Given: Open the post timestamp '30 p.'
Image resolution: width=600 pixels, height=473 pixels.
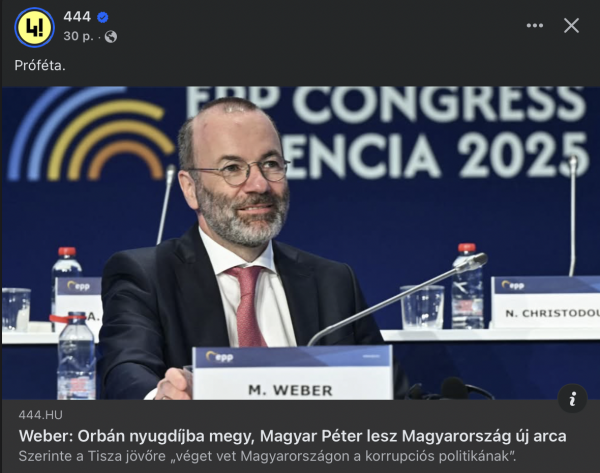Looking at the screenshot, I should 78,36.
